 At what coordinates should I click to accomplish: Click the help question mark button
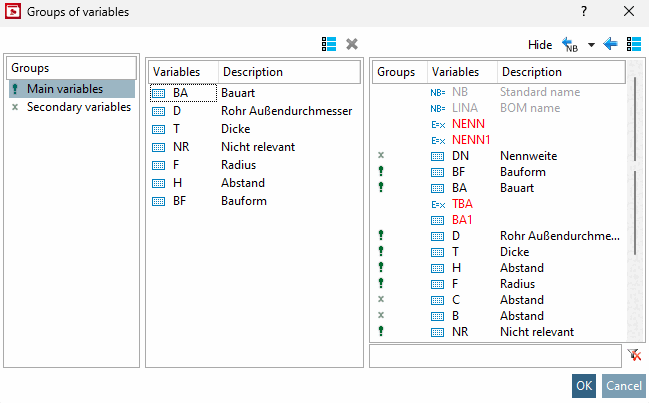tap(584, 11)
